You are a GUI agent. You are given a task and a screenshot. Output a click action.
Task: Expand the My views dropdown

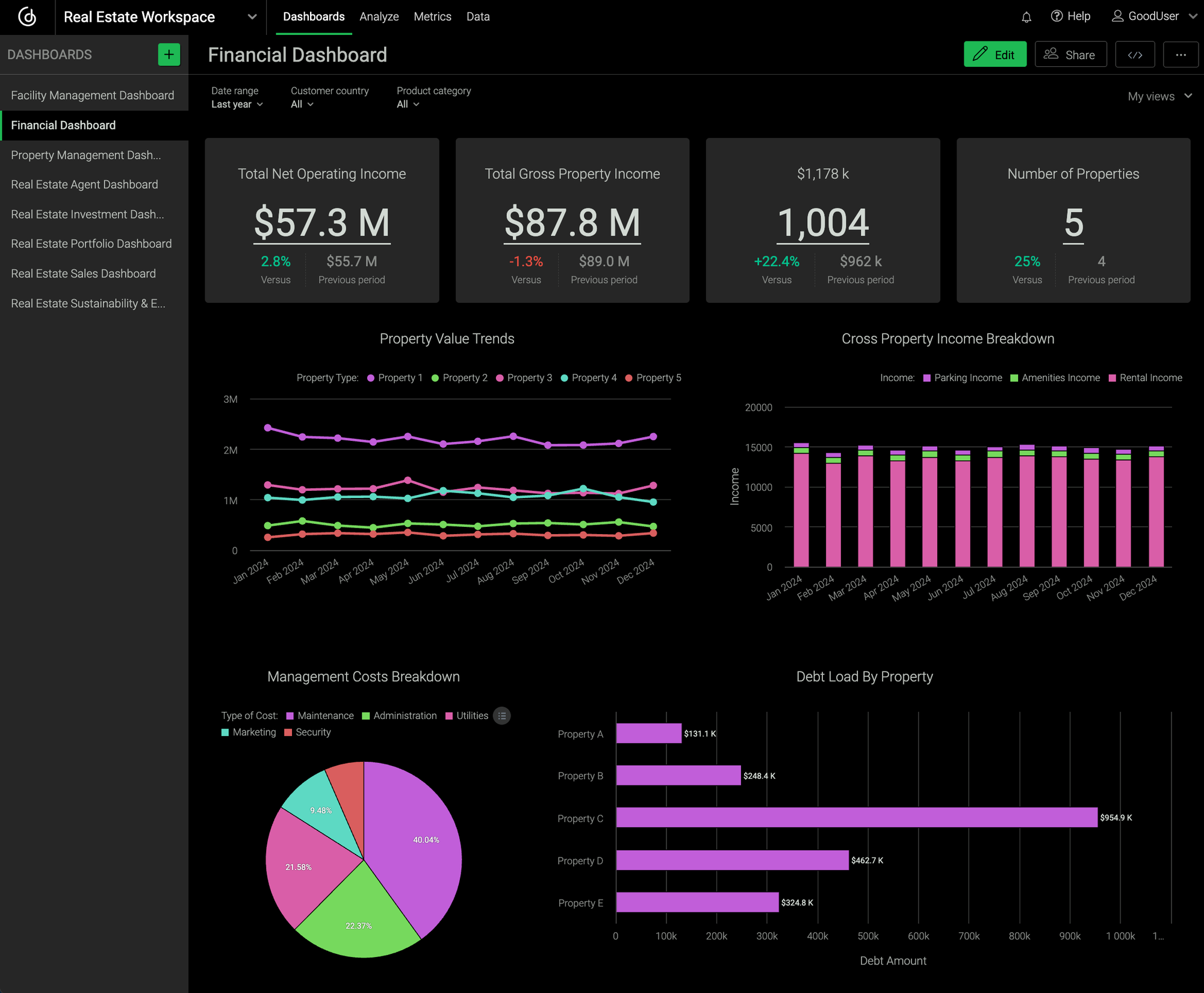pyautogui.click(x=1157, y=96)
